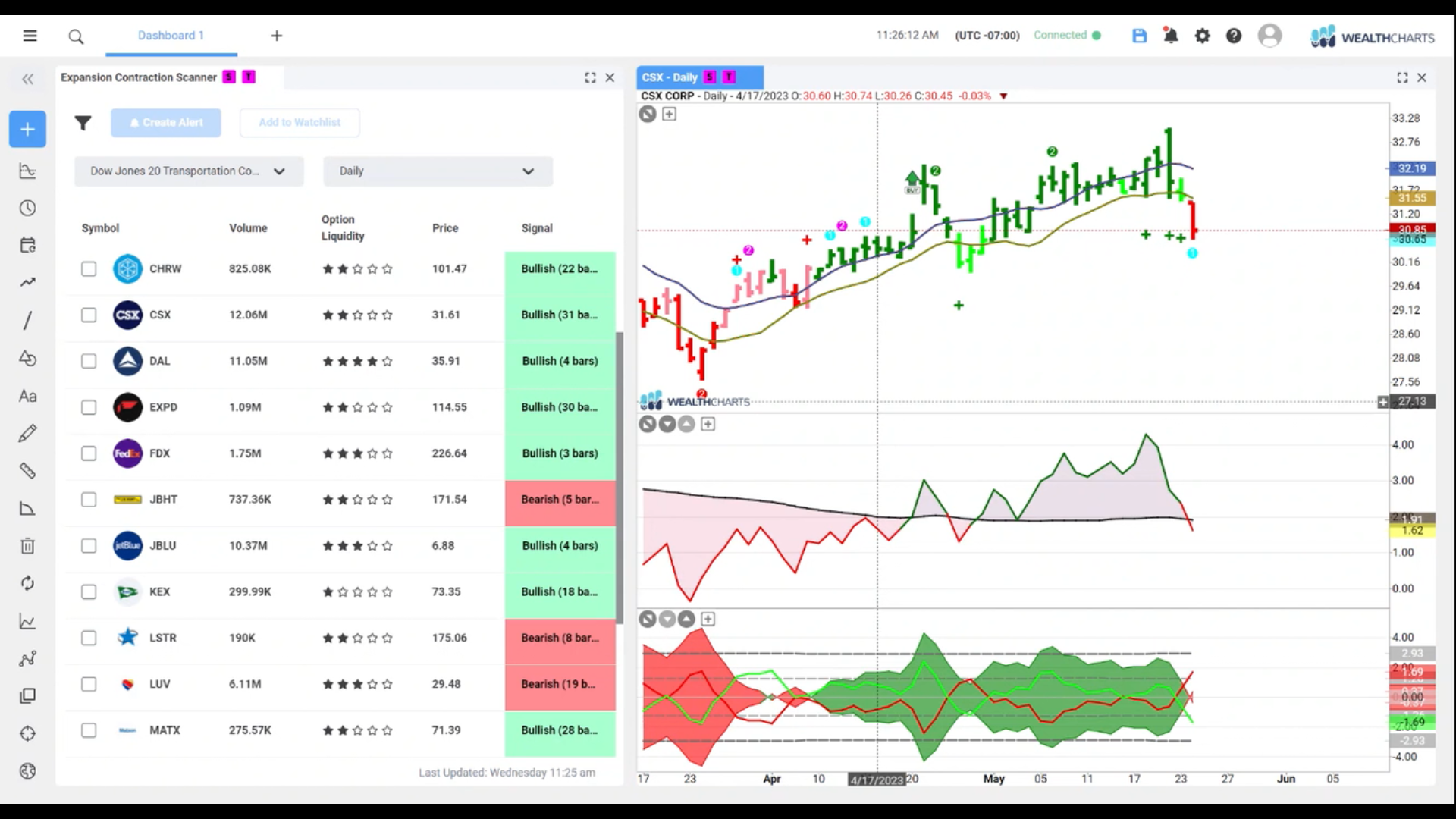Check the JBHT row checkbox
Viewport: 1456px width, 819px height.
coord(89,500)
